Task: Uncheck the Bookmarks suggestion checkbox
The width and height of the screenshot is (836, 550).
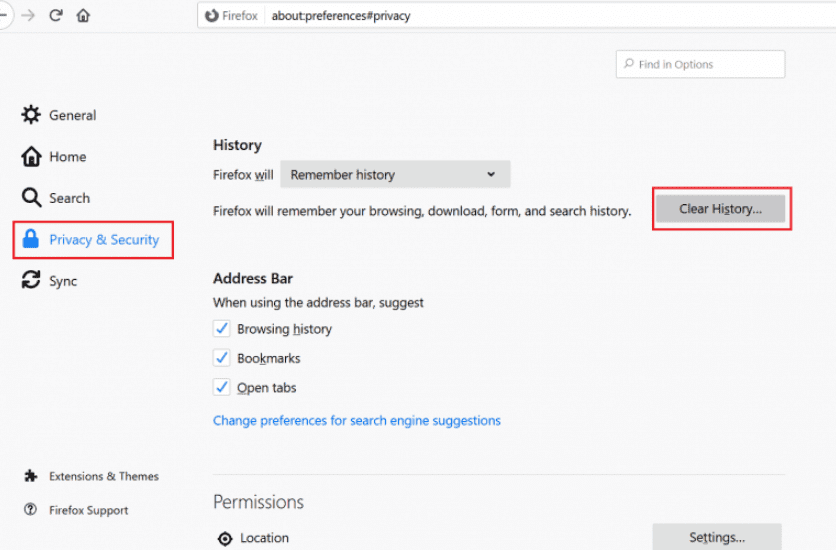Action: pyautogui.click(x=221, y=358)
